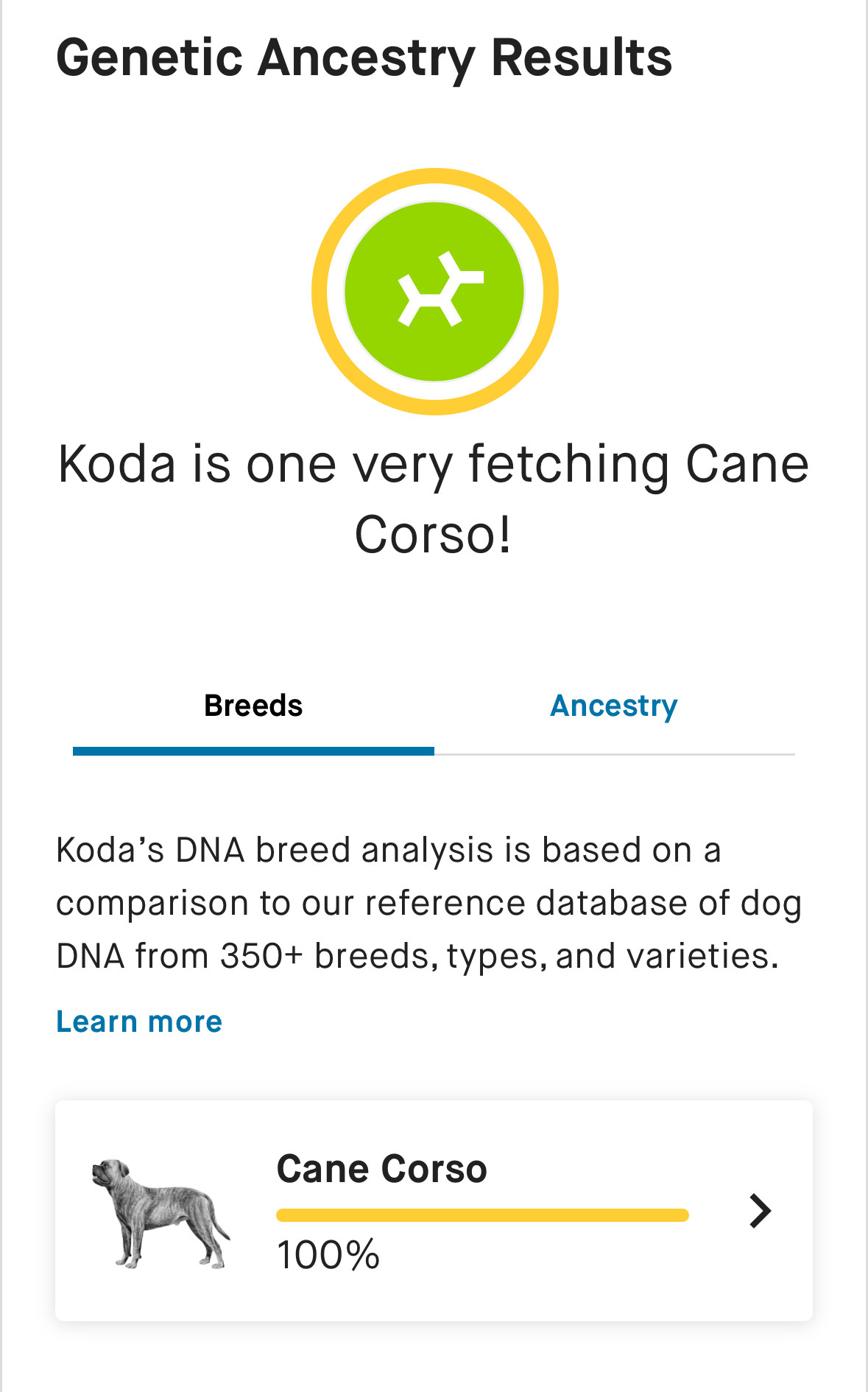Screen dimensions: 868x1392
Task: Expand Cane Corso details with the chevron arrow
Action: point(760,1211)
